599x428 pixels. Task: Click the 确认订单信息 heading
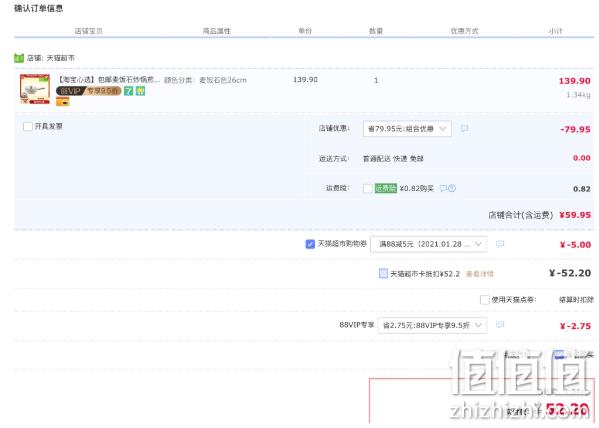click(39, 8)
